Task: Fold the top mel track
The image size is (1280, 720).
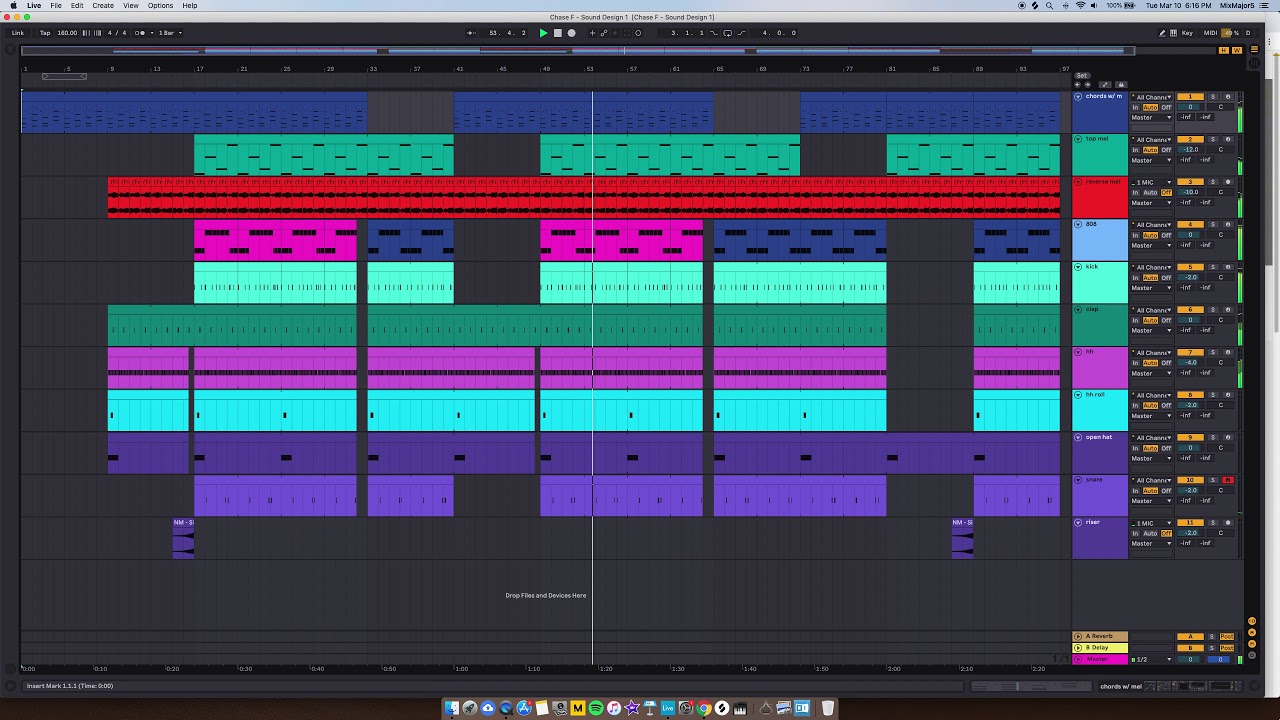Action: click(1078, 139)
